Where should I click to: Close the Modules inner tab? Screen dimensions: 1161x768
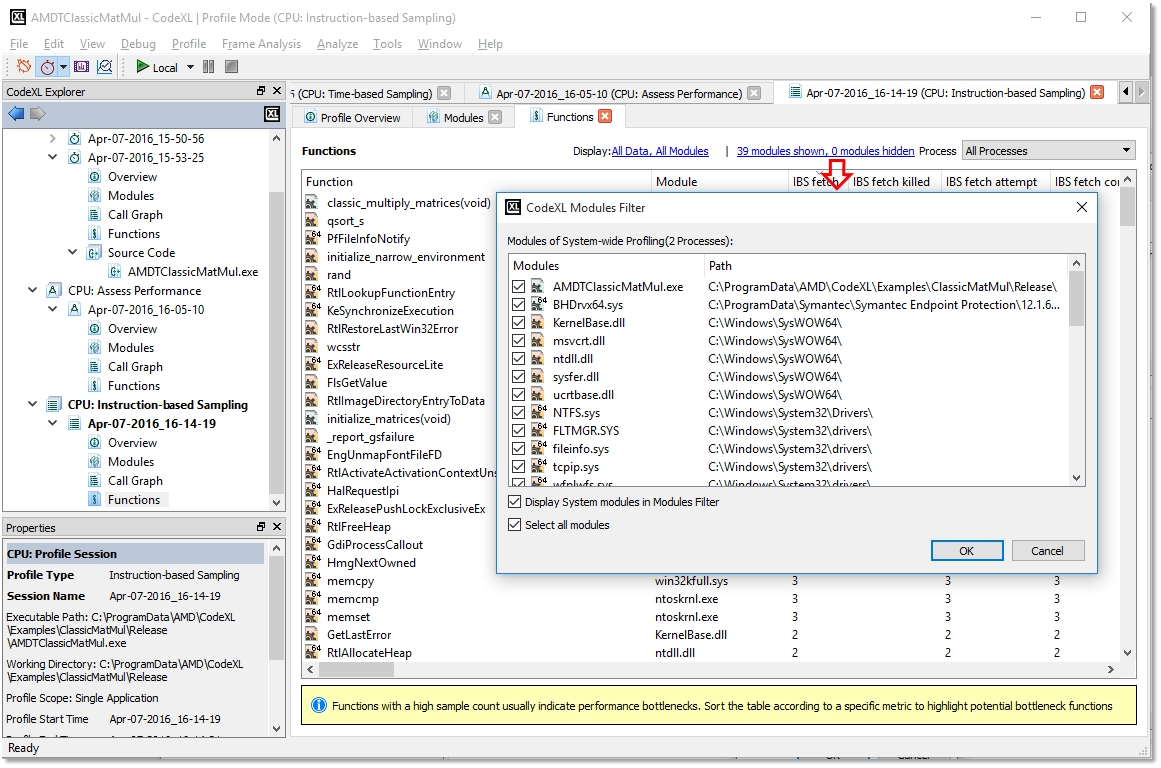pos(495,117)
